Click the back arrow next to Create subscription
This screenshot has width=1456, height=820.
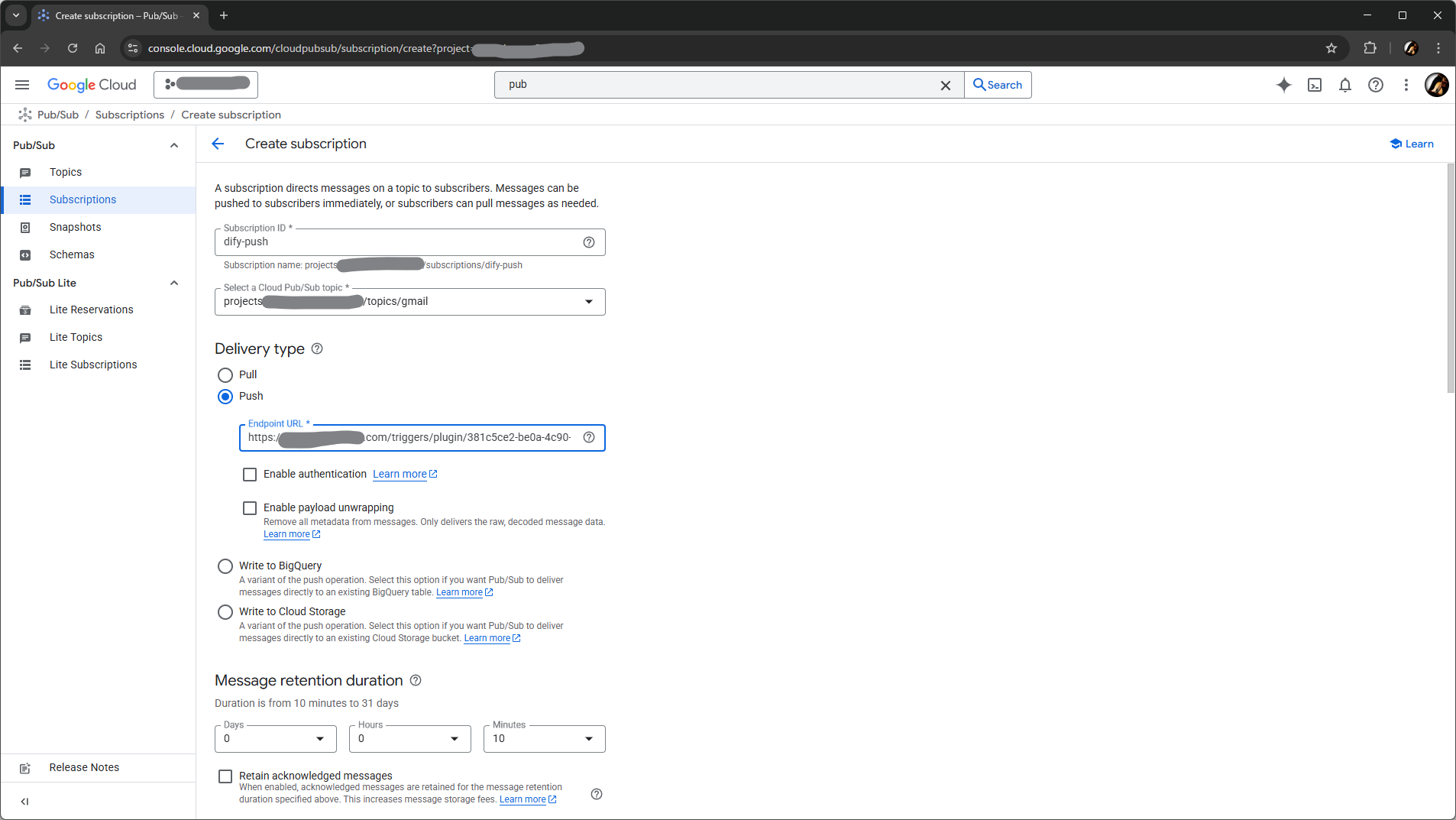tap(218, 144)
